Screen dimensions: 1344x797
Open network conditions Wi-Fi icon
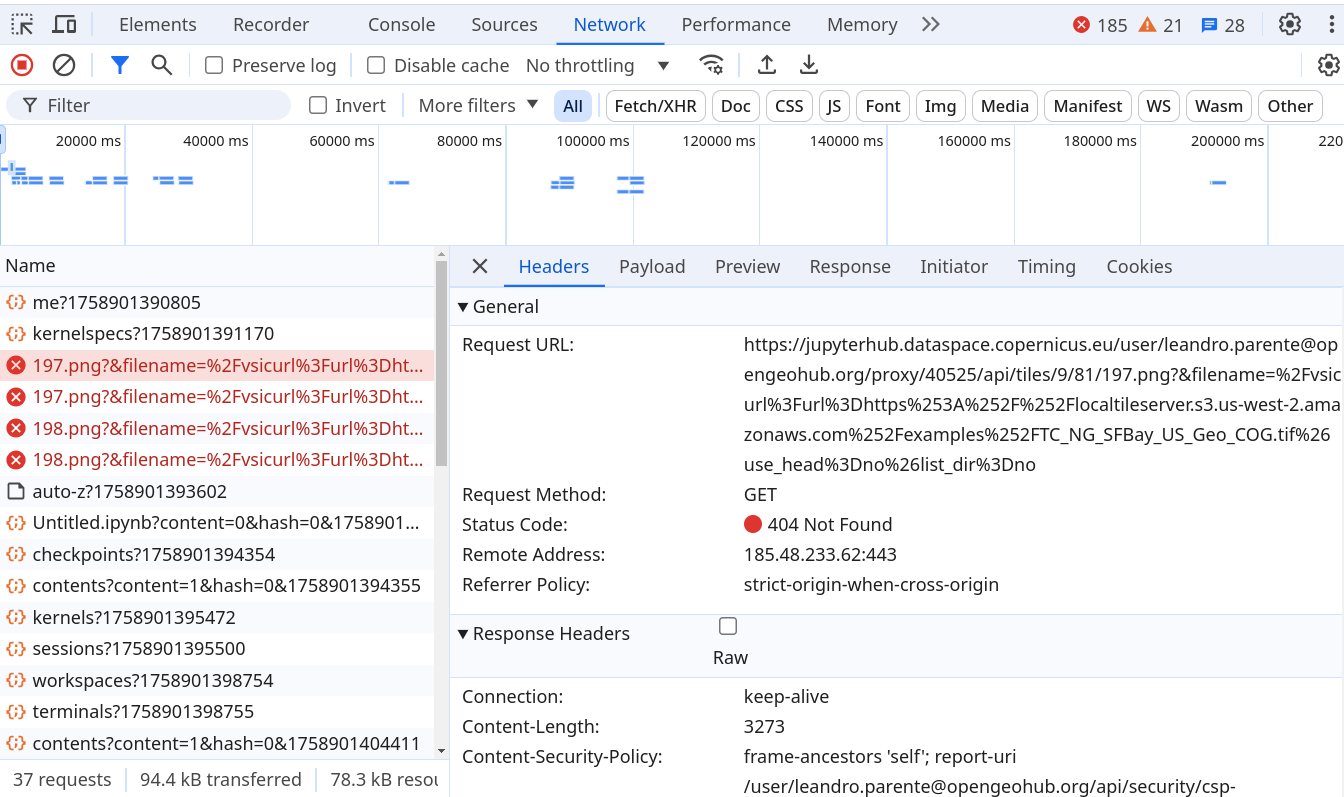click(711, 65)
